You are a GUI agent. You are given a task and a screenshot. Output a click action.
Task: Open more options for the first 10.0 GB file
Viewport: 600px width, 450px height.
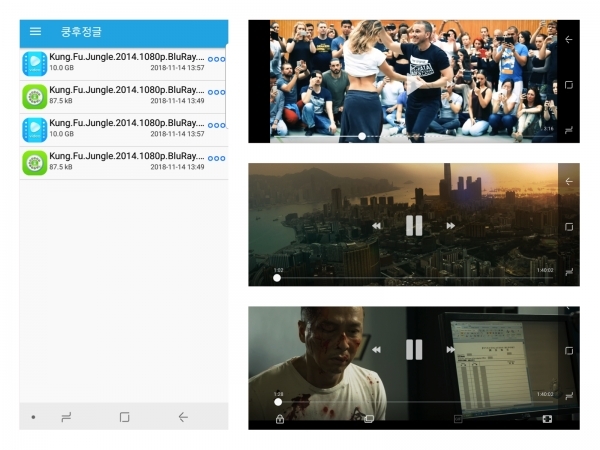216,59
